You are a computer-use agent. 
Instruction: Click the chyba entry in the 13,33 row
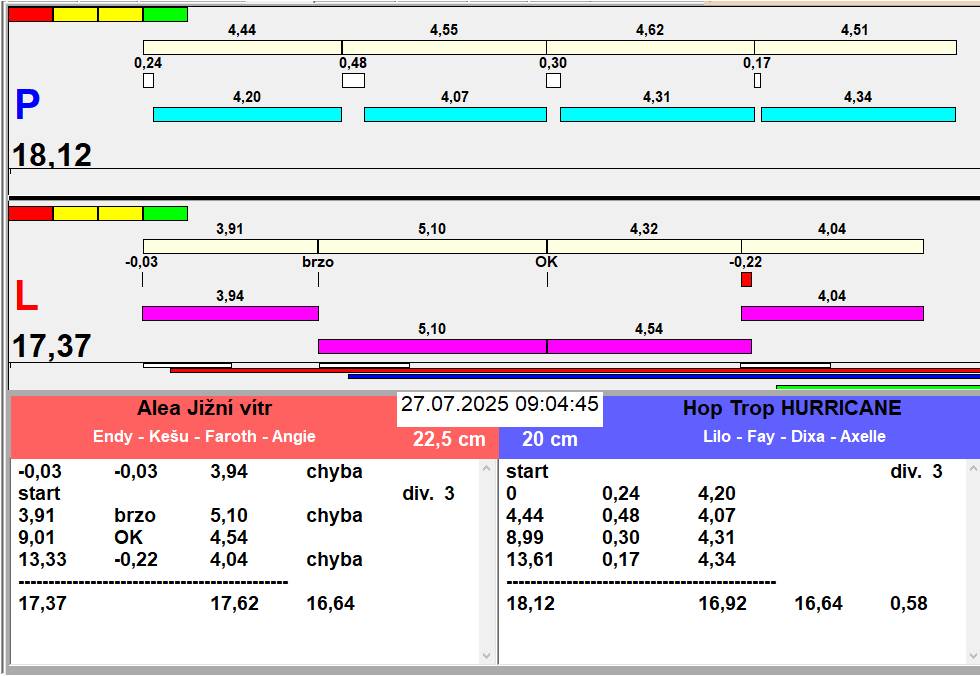[x=334, y=559]
